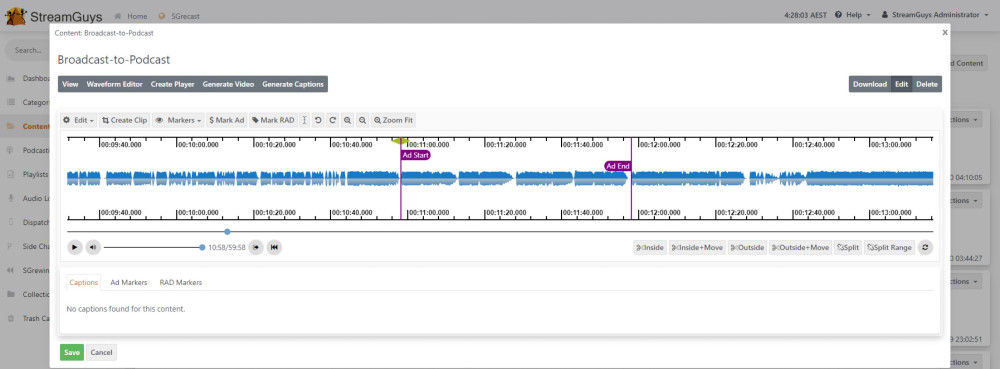Open the Help dropdown menu
This screenshot has width=1000, height=369.
(852, 15)
